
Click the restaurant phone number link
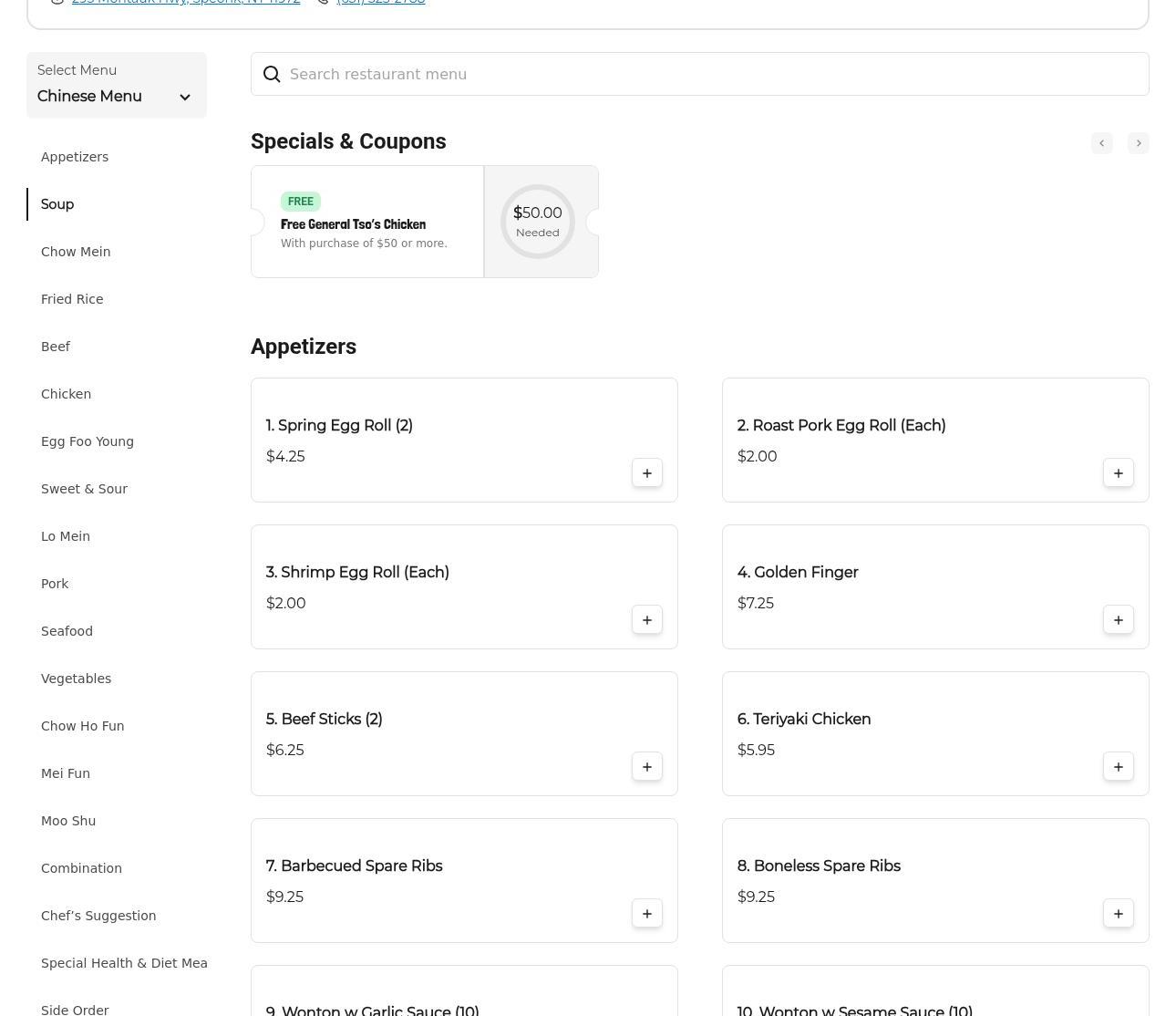pyautogui.click(x=380, y=2)
